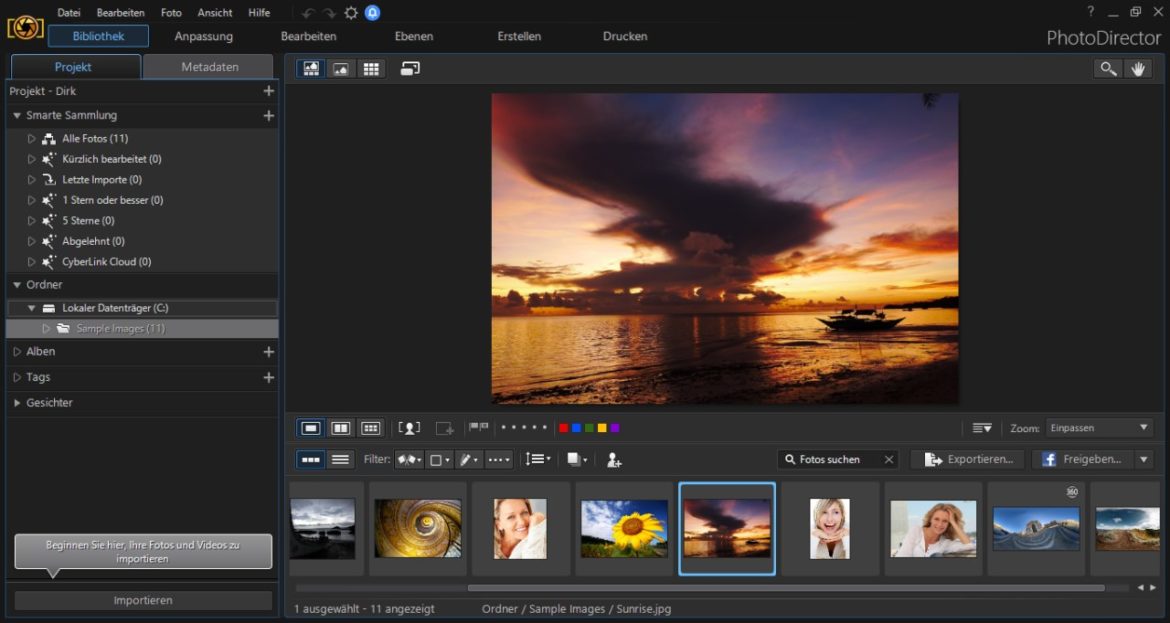The height and width of the screenshot is (623, 1170).
Task: Select the spiral staircase thumbnail
Action: [x=418, y=528]
